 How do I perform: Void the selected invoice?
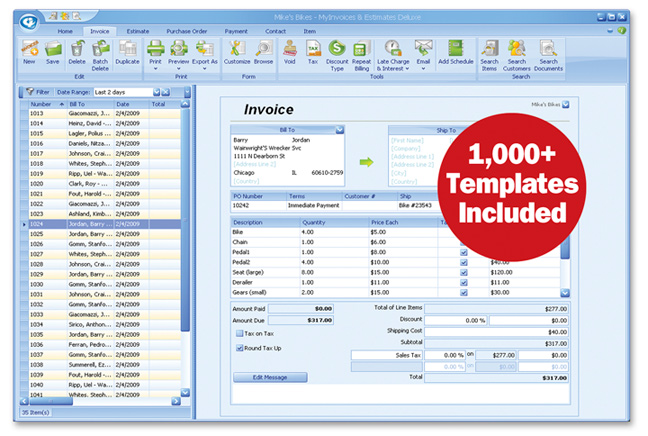point(289,51)
